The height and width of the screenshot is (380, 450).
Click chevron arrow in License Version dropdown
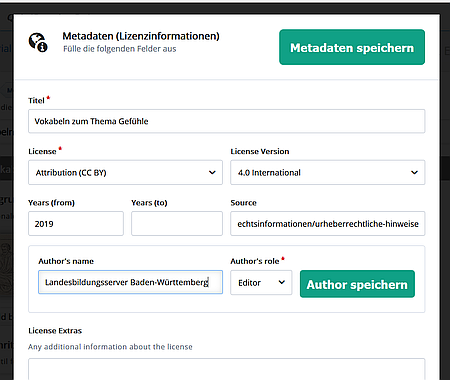414,172
